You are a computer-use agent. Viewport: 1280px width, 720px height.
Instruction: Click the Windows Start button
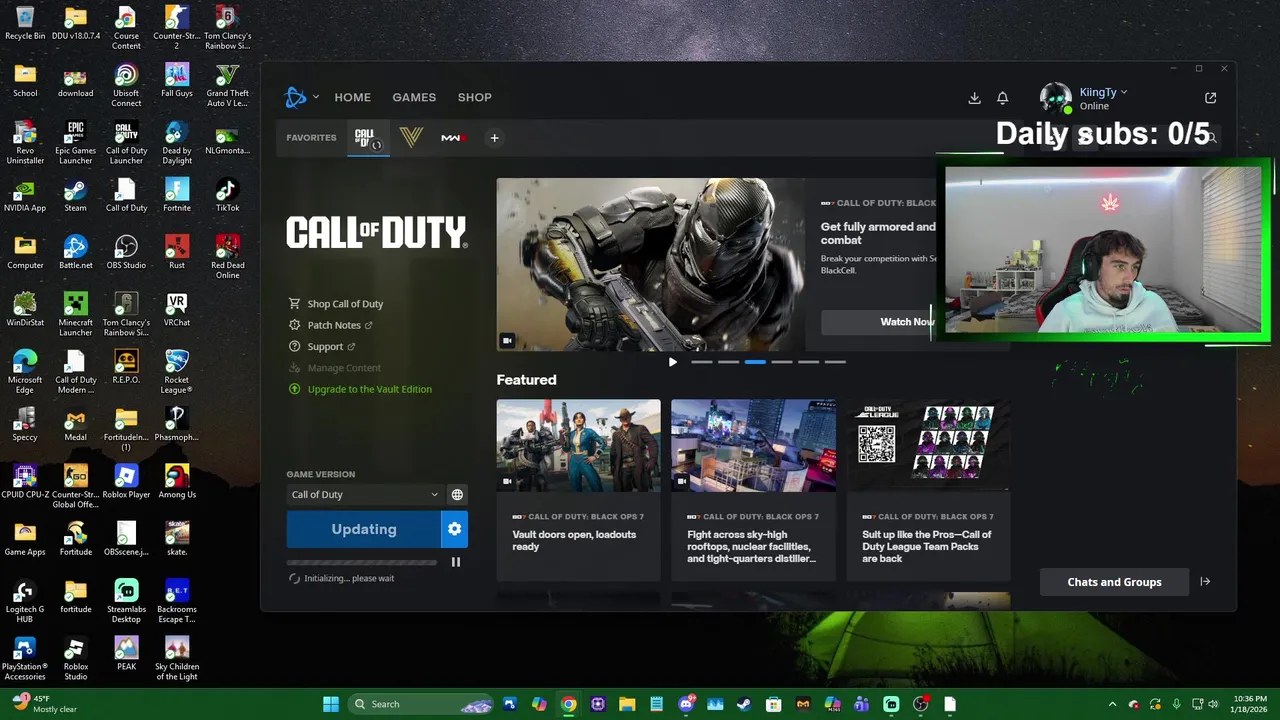(330, 704)
